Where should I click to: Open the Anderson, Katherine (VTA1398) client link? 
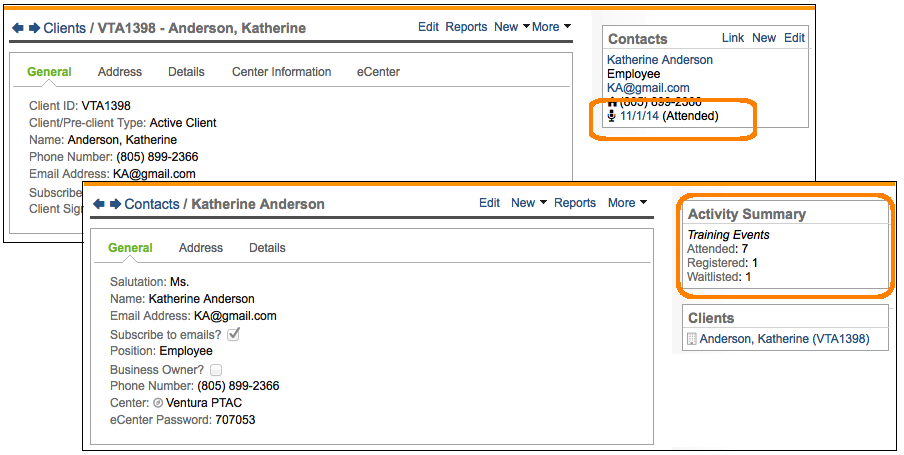pos(784,340)
